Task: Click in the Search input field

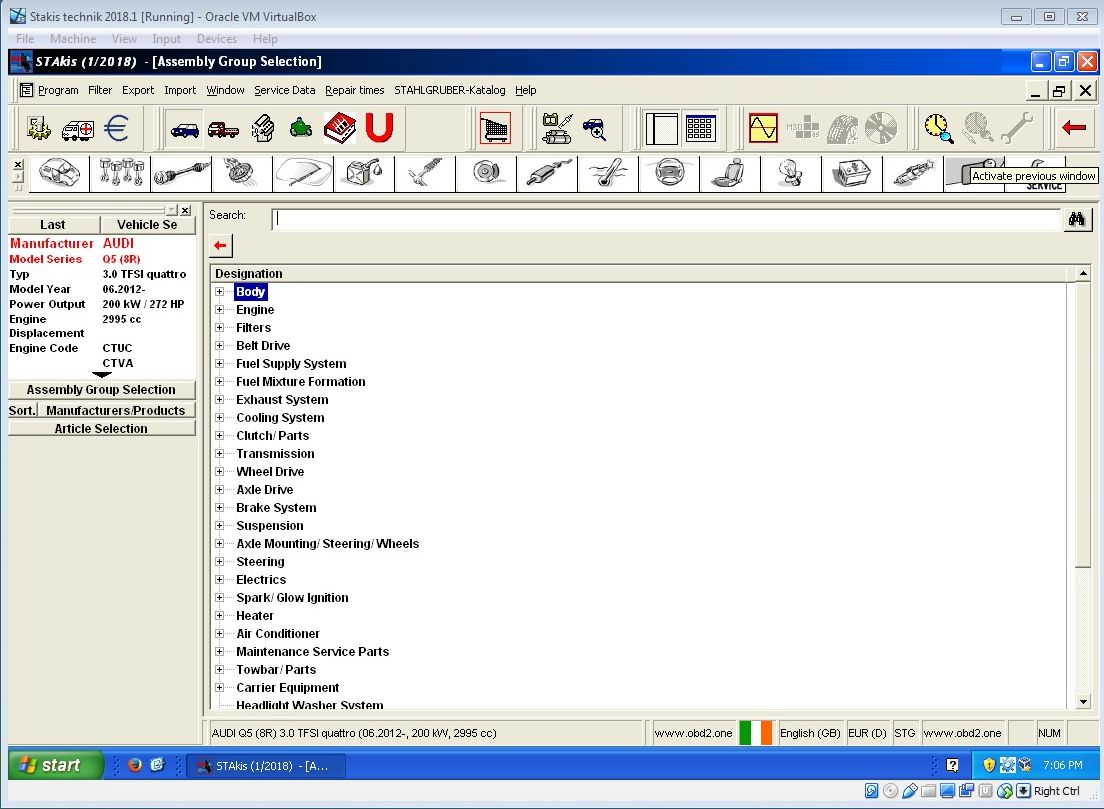Action: pos(665,219)
